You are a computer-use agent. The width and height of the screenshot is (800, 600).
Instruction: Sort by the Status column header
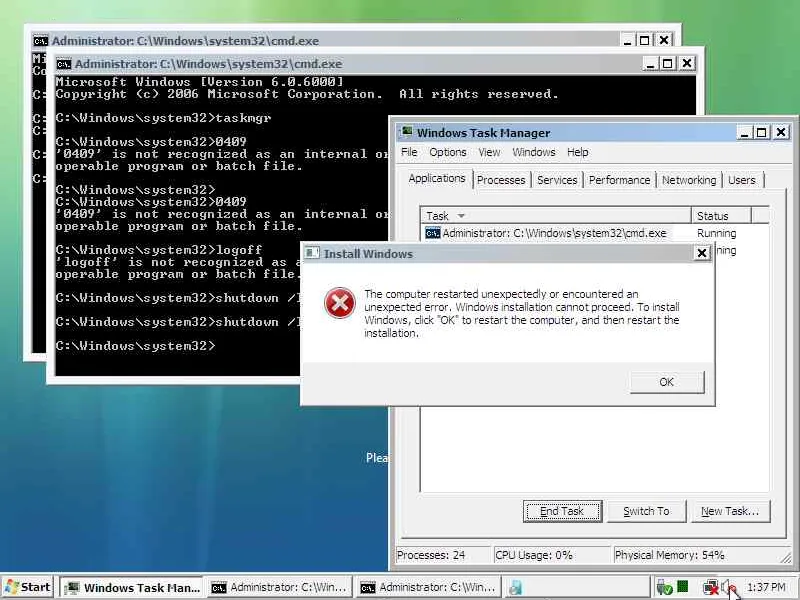[x=721, y=216]
